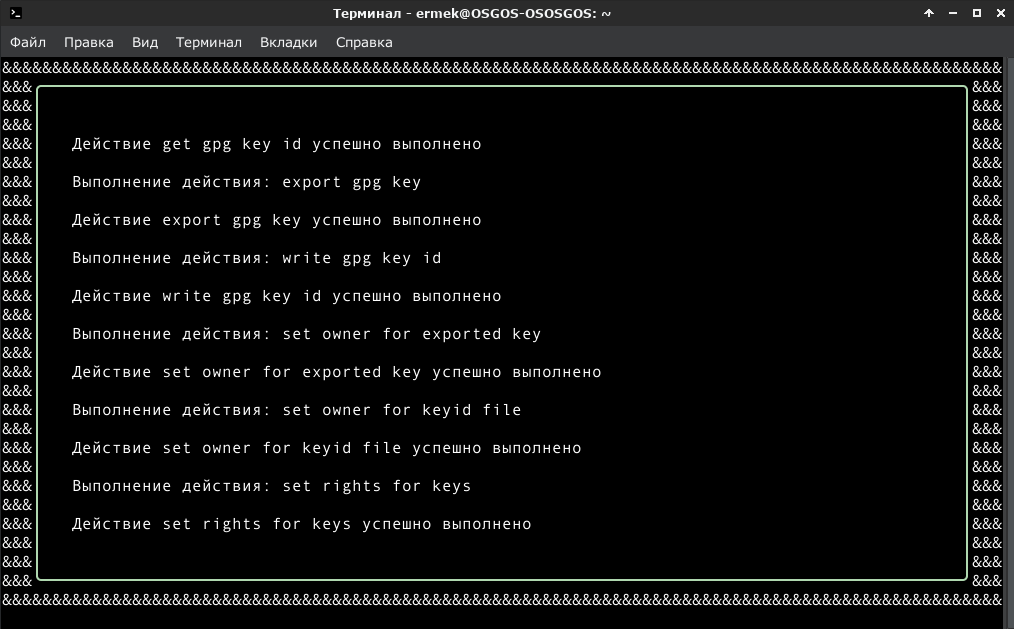
Task: Open the Файл menu
Action: 28,43
